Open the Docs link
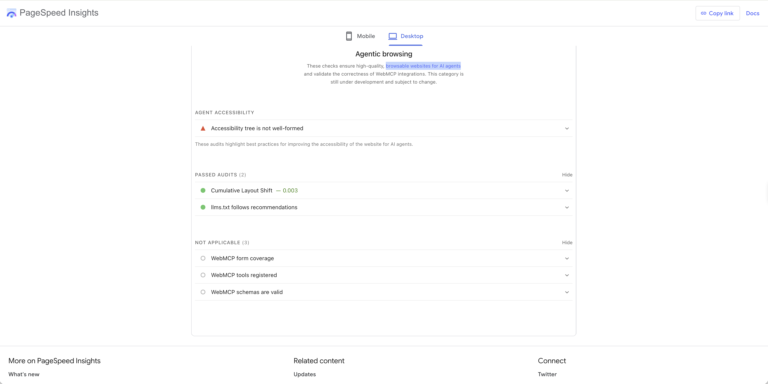The image size is (768, 384). [x=752, y=13]
